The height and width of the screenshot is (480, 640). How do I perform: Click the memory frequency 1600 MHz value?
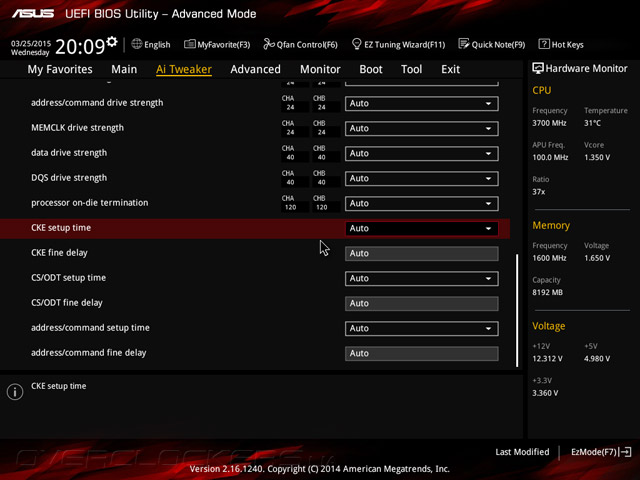click(549, 258)
